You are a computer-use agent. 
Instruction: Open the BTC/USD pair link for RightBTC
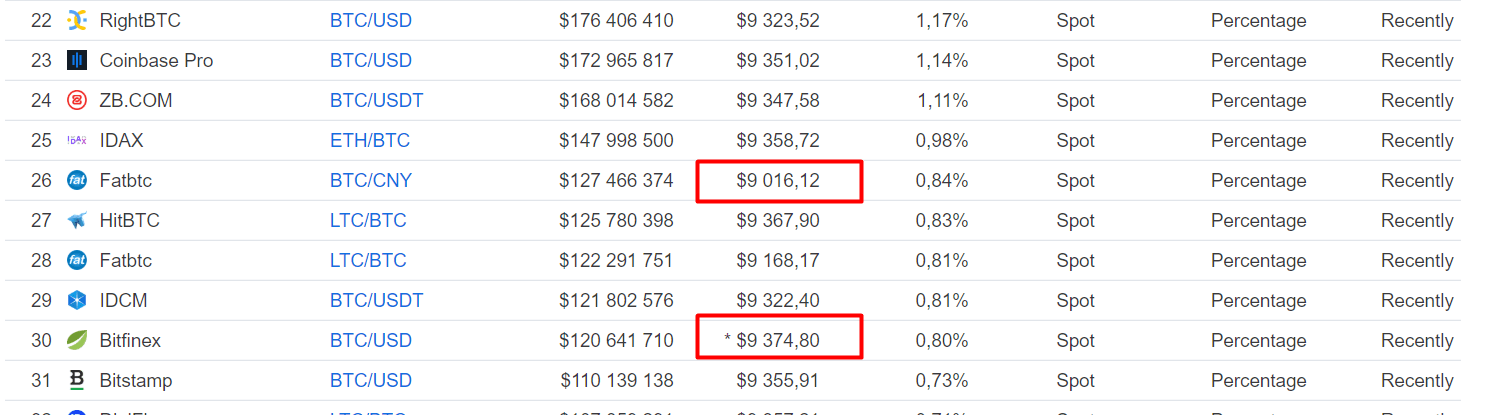pyautogui.click(x=371, y=21)
